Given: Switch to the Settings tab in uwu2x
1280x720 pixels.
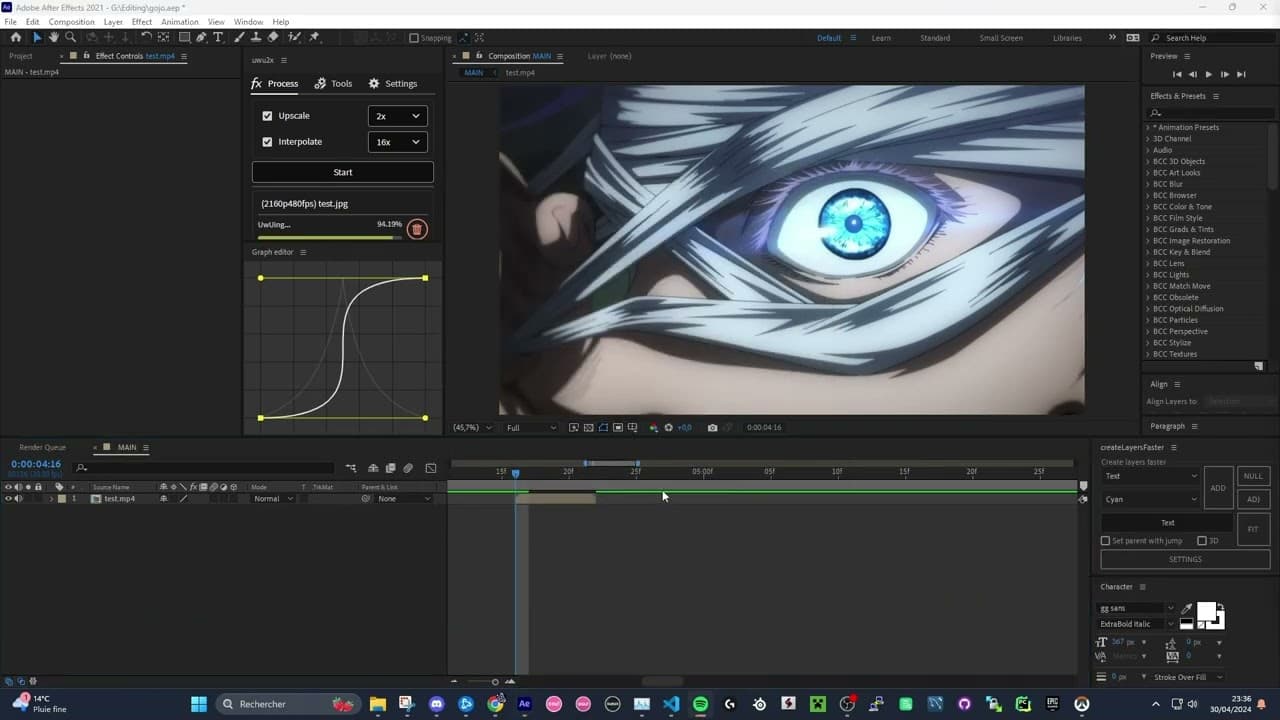Looking at the screenshot, I should 393,84.
